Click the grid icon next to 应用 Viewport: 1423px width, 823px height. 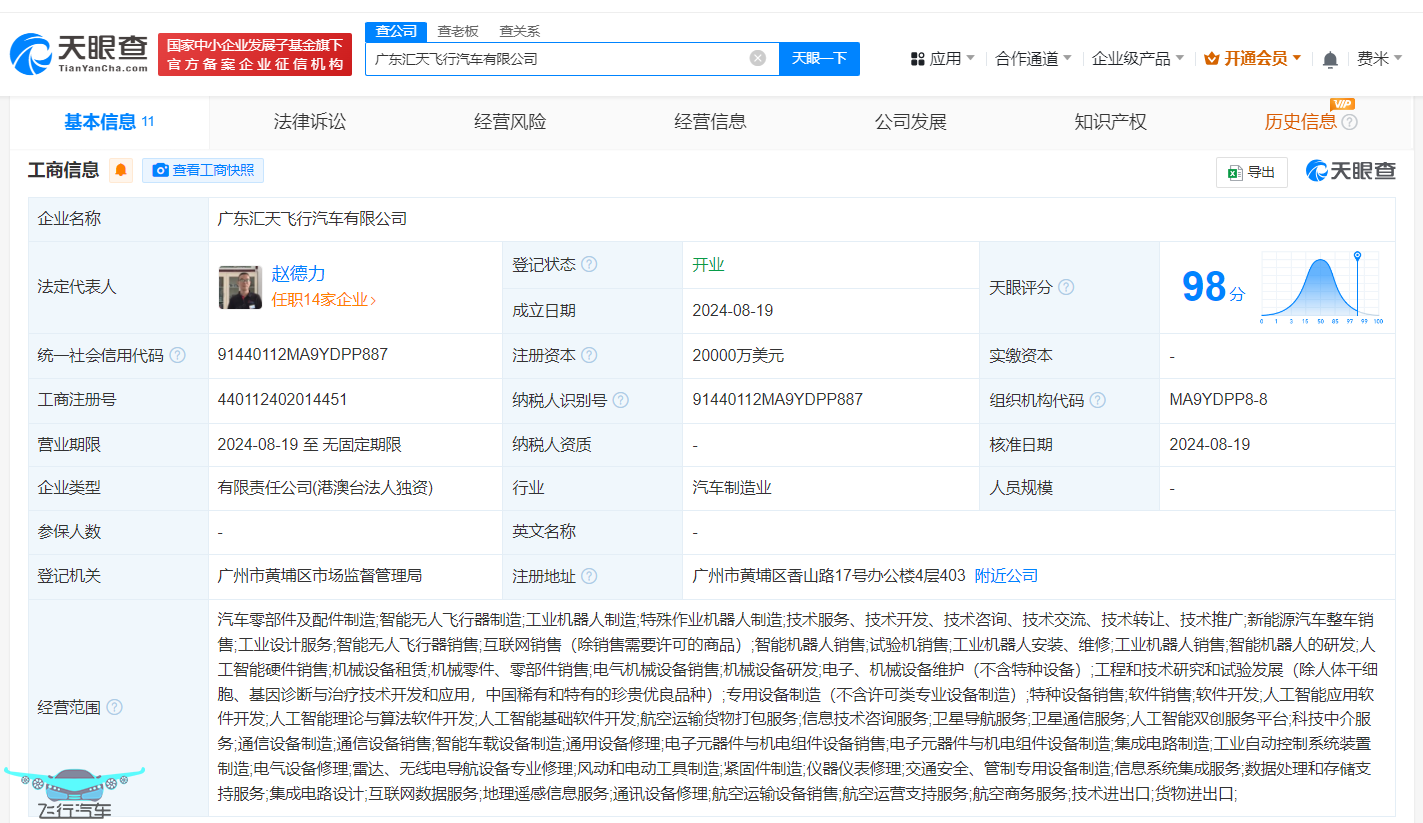917,59
